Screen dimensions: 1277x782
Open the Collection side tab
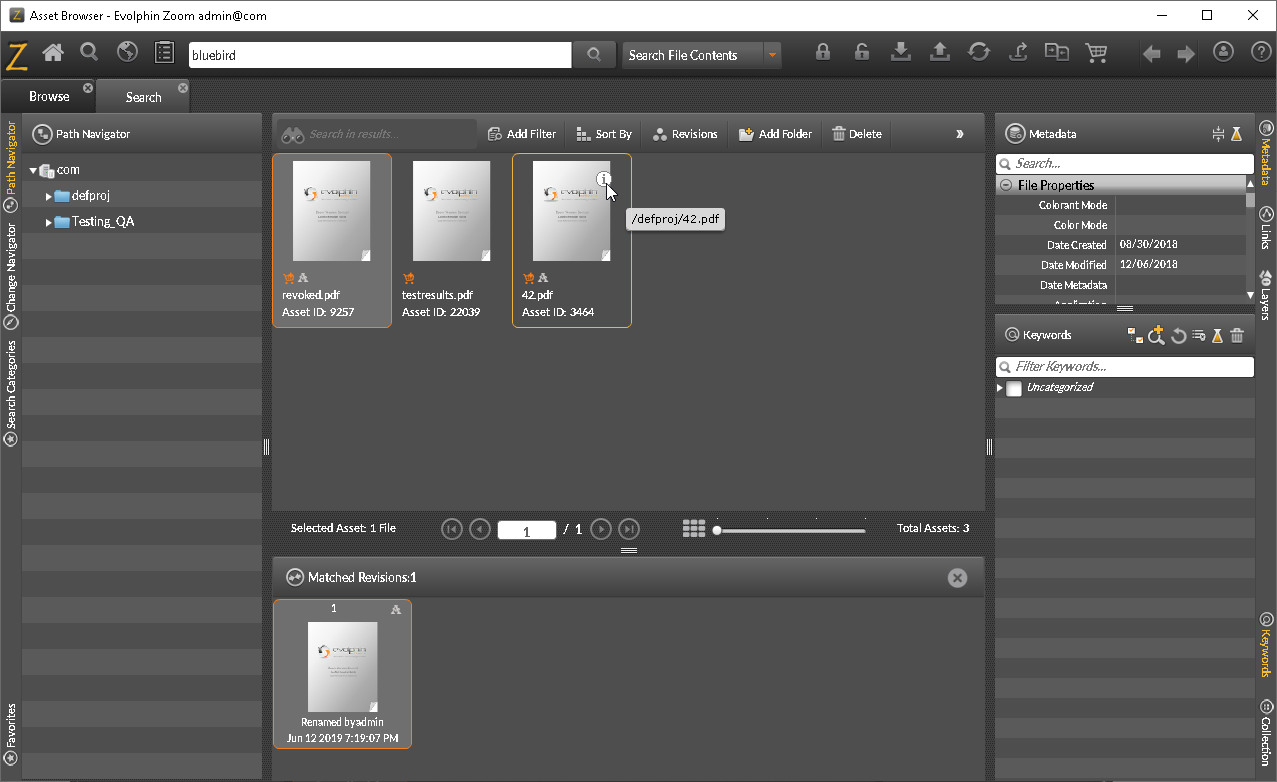point(1266,732)
